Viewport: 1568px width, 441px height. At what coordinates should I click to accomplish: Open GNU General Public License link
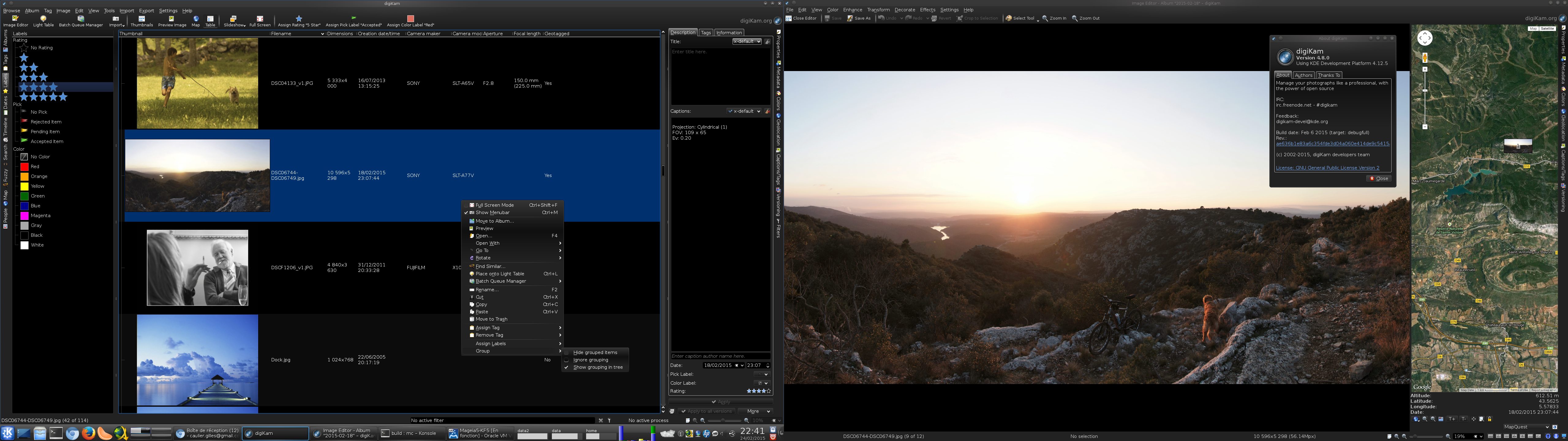click(x=1327, y=168)
